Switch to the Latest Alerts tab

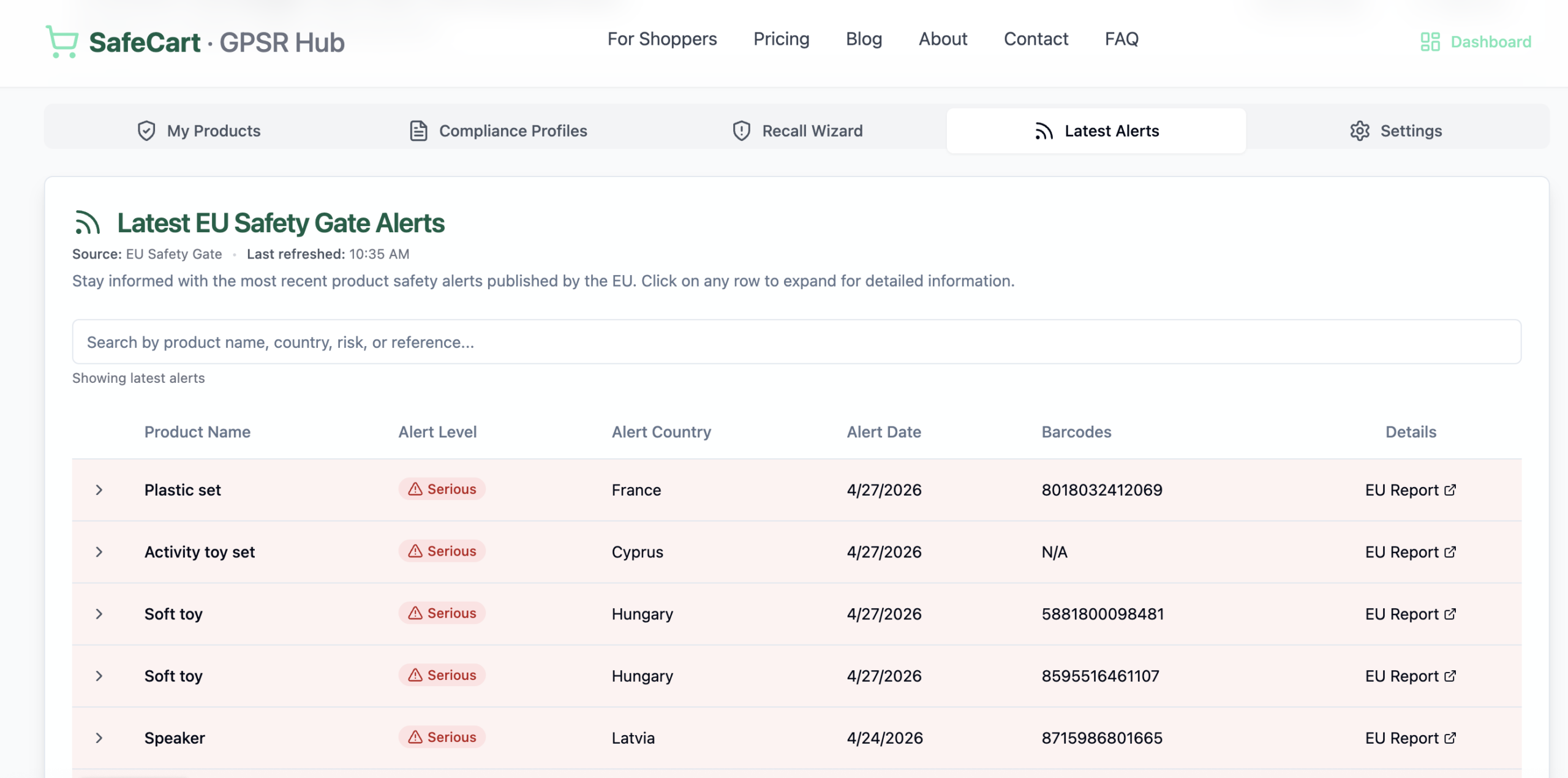click(1096, 130)
